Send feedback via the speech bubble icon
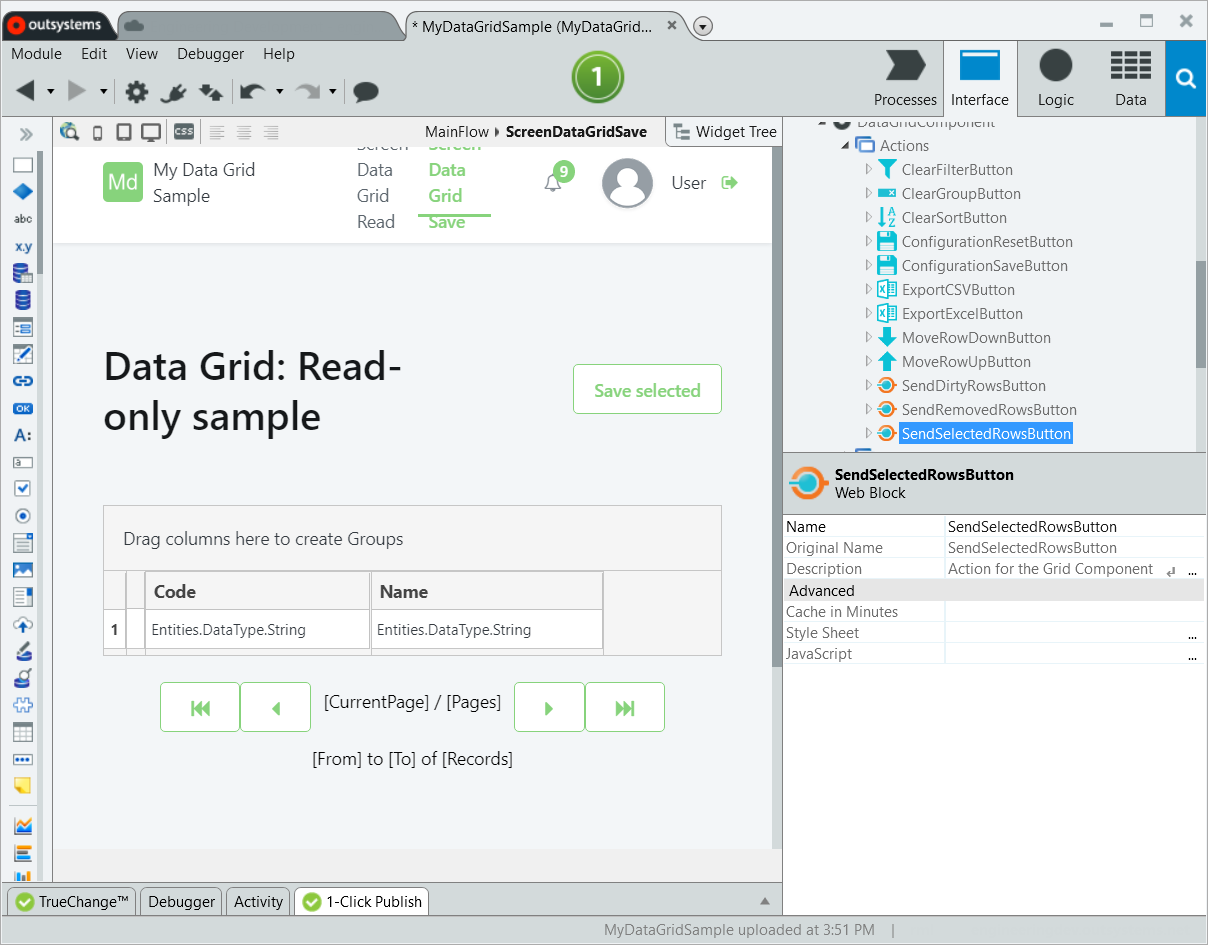 pyautogui.click(x=365, y=91)
